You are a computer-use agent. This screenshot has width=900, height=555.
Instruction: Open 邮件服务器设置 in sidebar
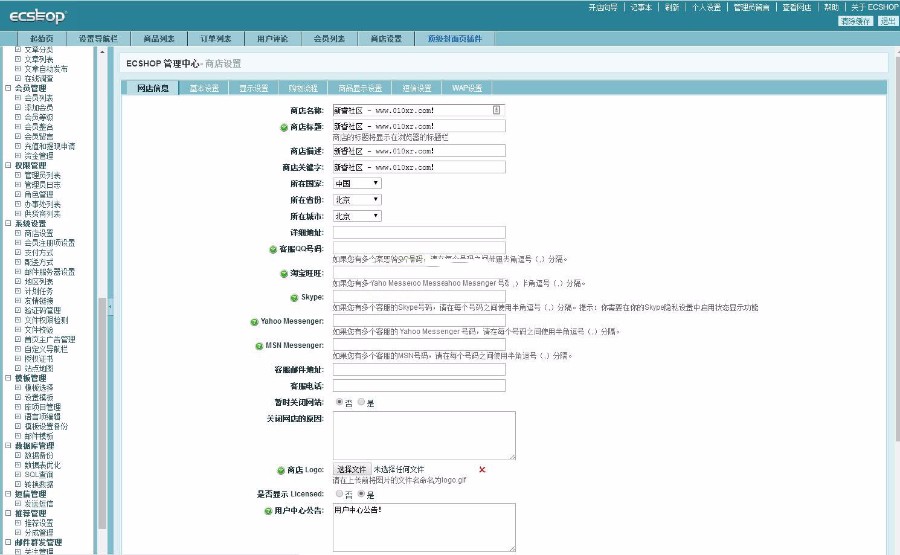coord(49,272)
